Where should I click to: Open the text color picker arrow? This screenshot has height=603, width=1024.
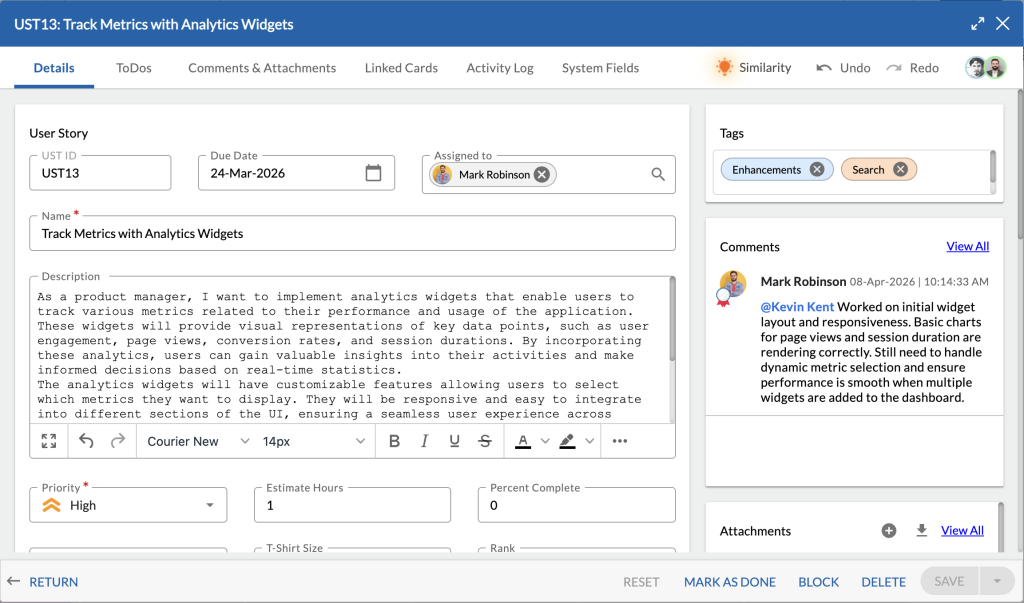545,441
